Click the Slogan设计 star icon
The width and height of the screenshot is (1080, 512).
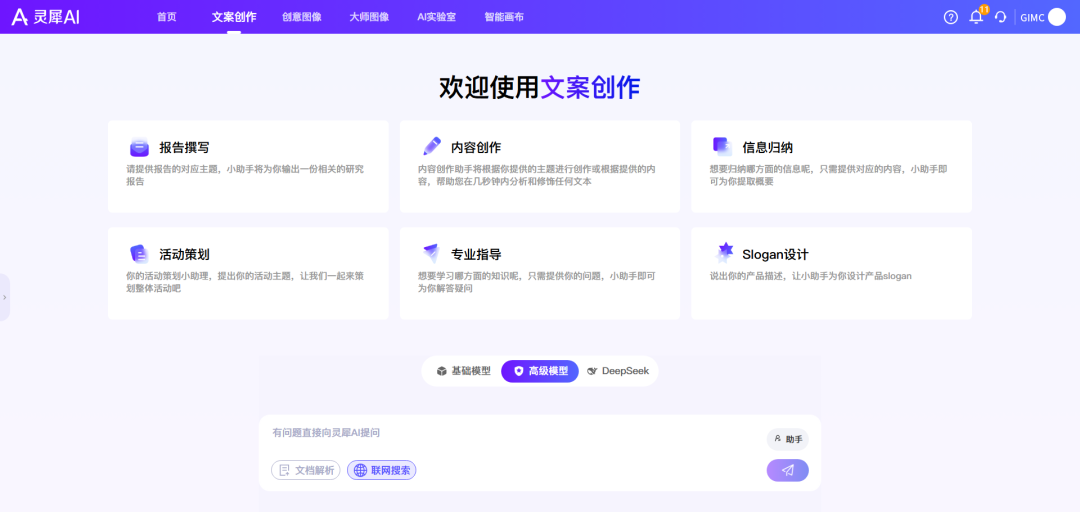coord(724,253)
